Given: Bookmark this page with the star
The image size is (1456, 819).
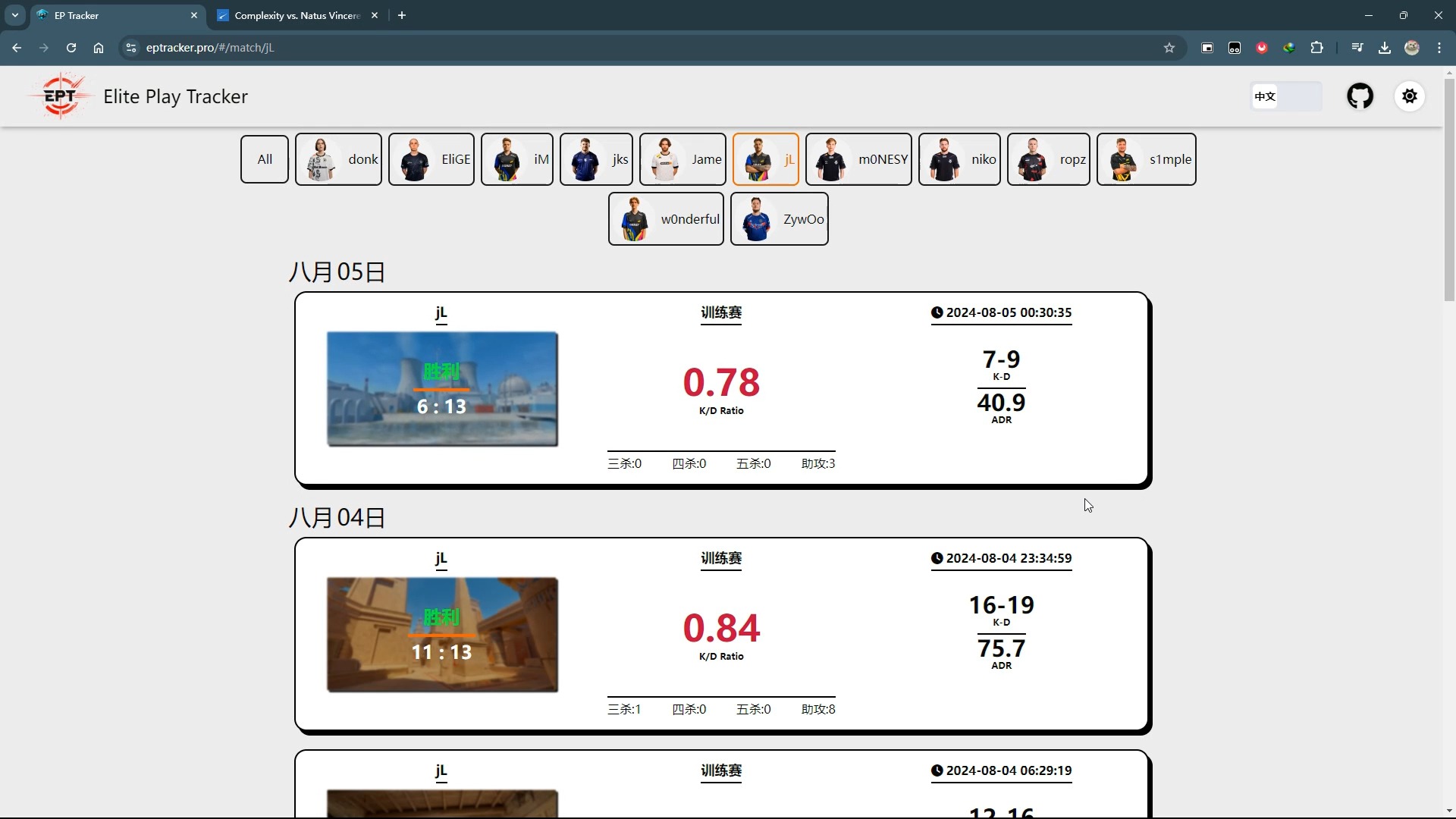Looking at the screenshot, I should [1169, 48].
